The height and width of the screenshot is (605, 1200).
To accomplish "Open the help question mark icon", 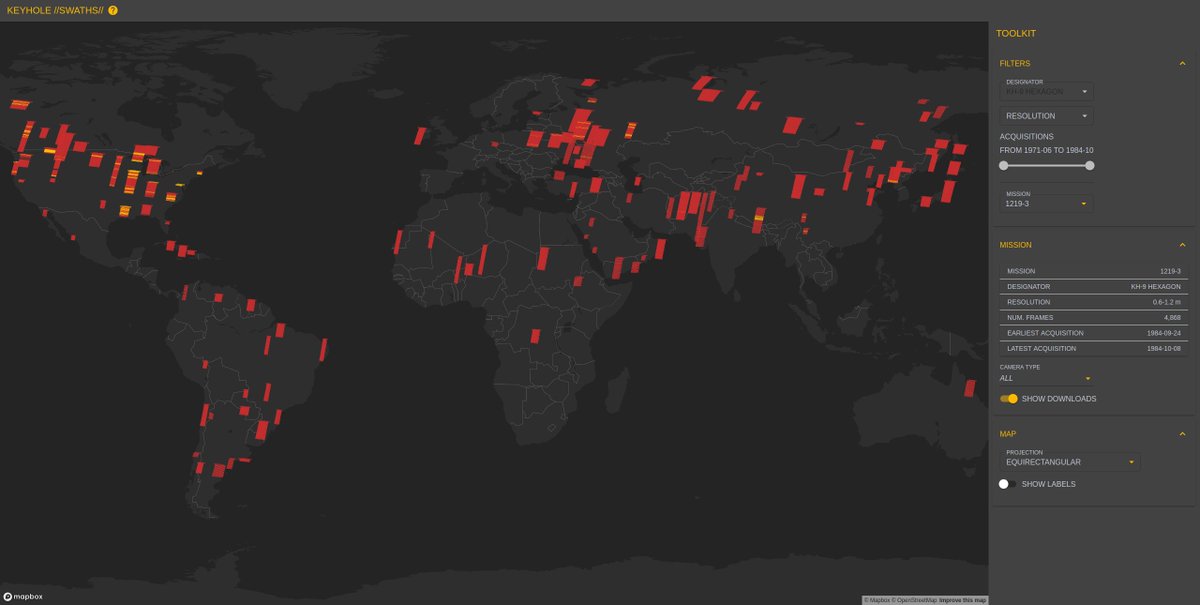I will pos(113,10).
